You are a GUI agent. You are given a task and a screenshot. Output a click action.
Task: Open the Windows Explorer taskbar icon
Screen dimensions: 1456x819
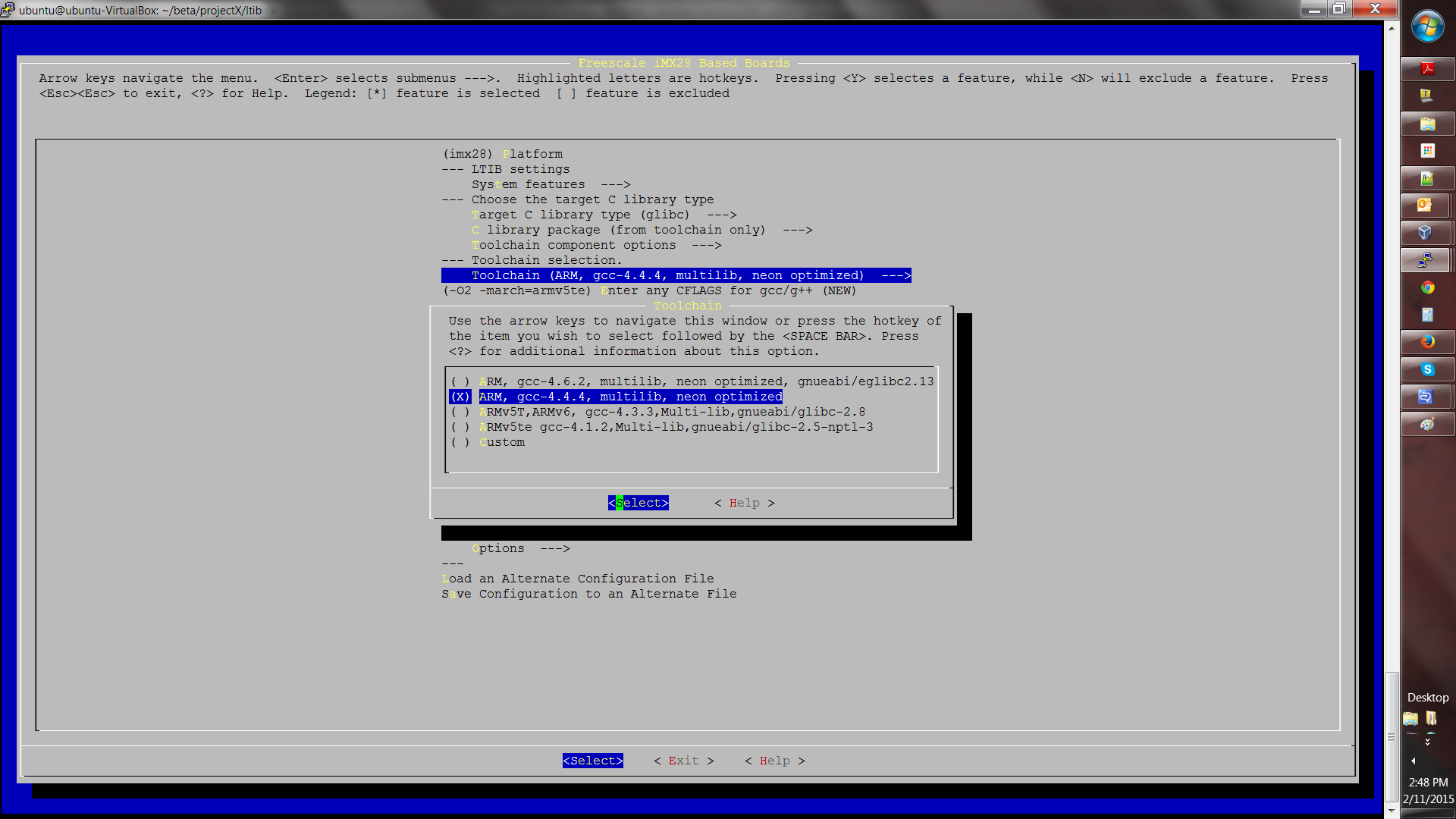tap(1427, 124)
